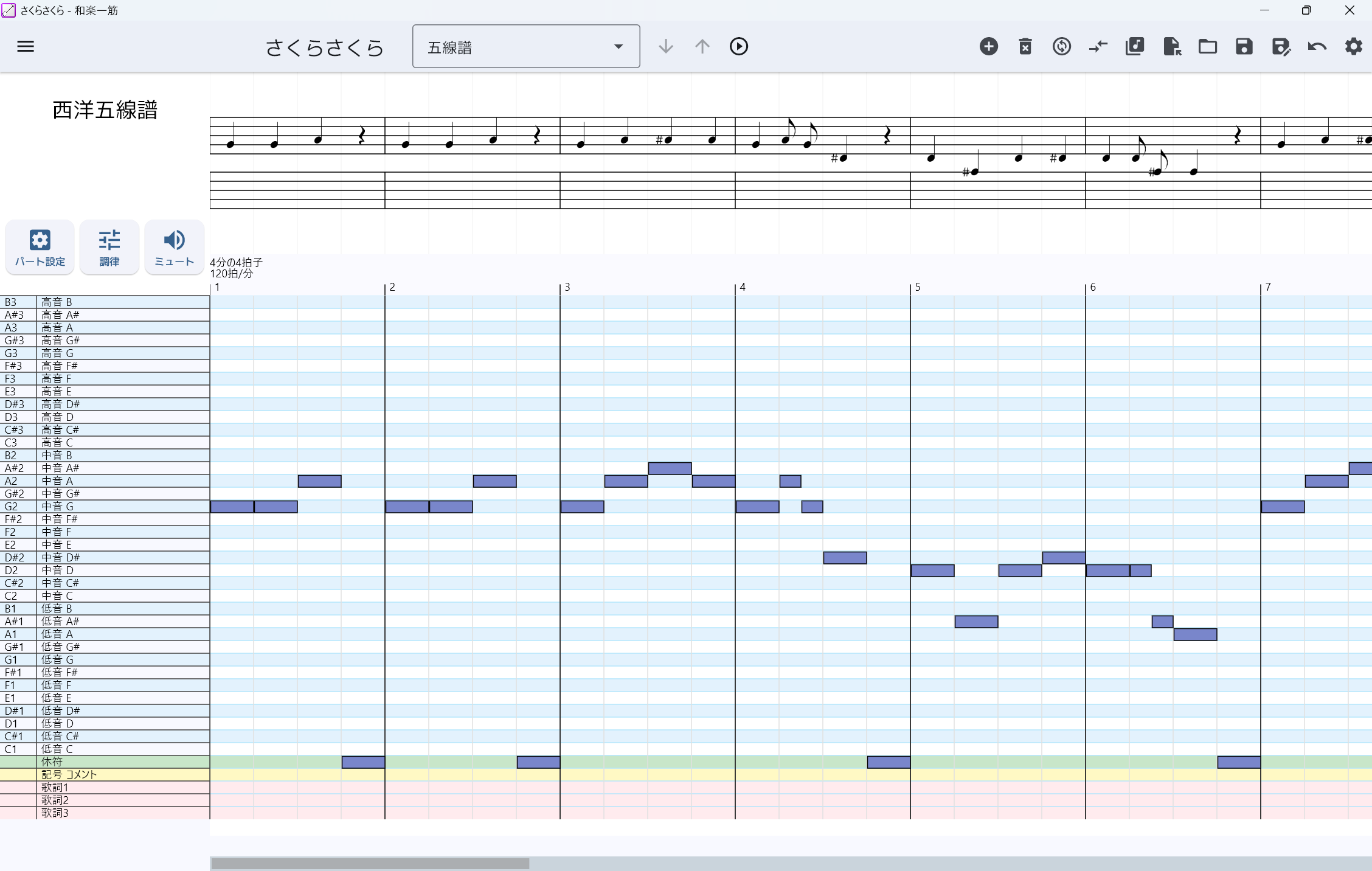Open app settings gear
The width and height of the screenshot is (1372, 871).
point(1354,46)
